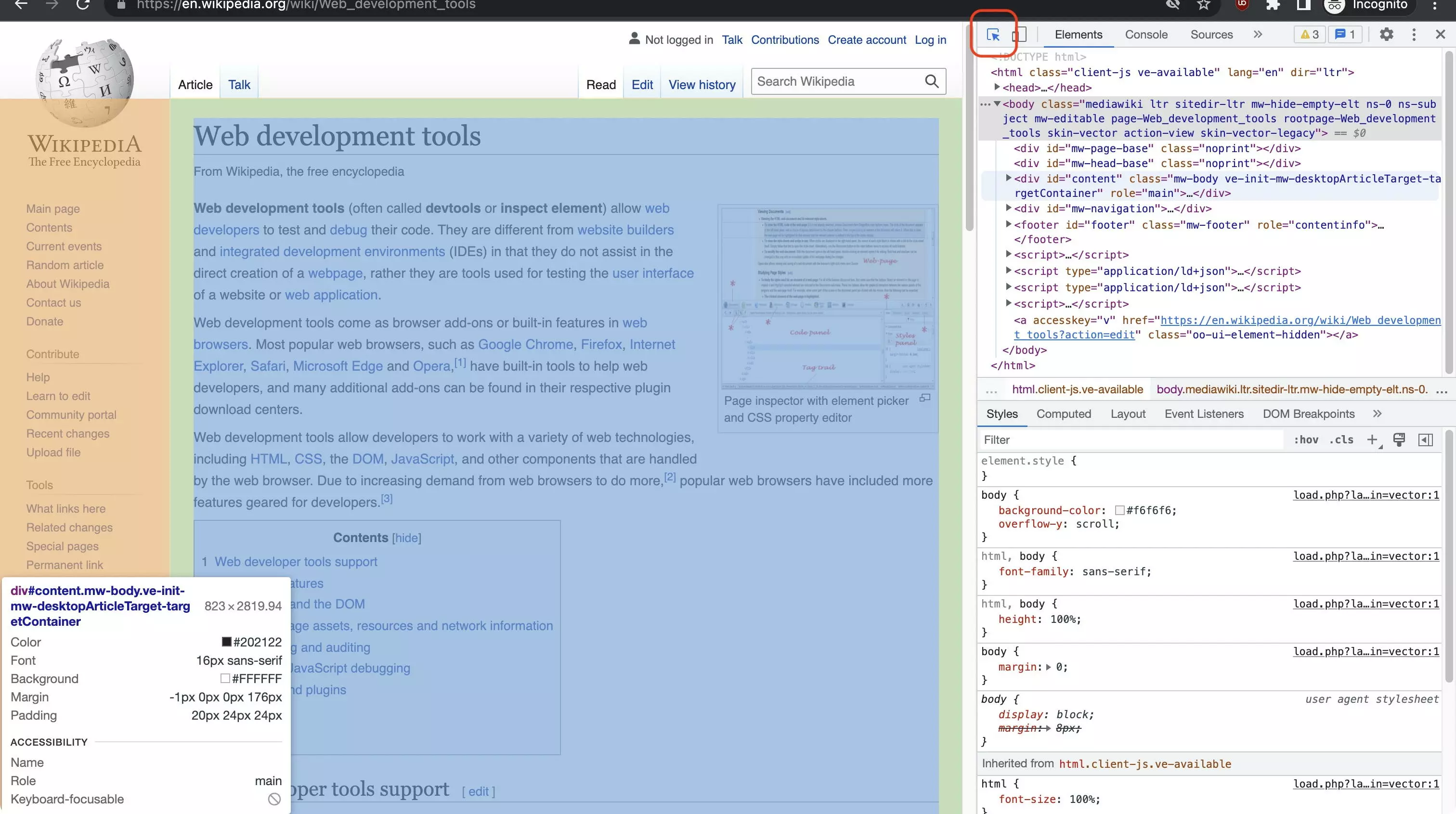Switch to the Console tab
The image size is (1456, 814).
click(x=1146, y=33)
